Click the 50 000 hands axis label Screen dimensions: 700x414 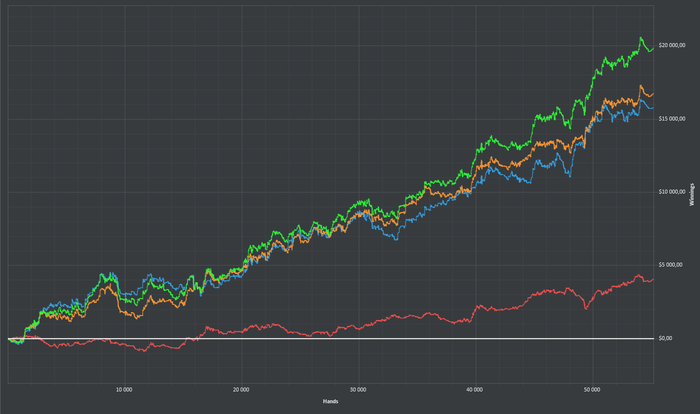pos(592,390)
